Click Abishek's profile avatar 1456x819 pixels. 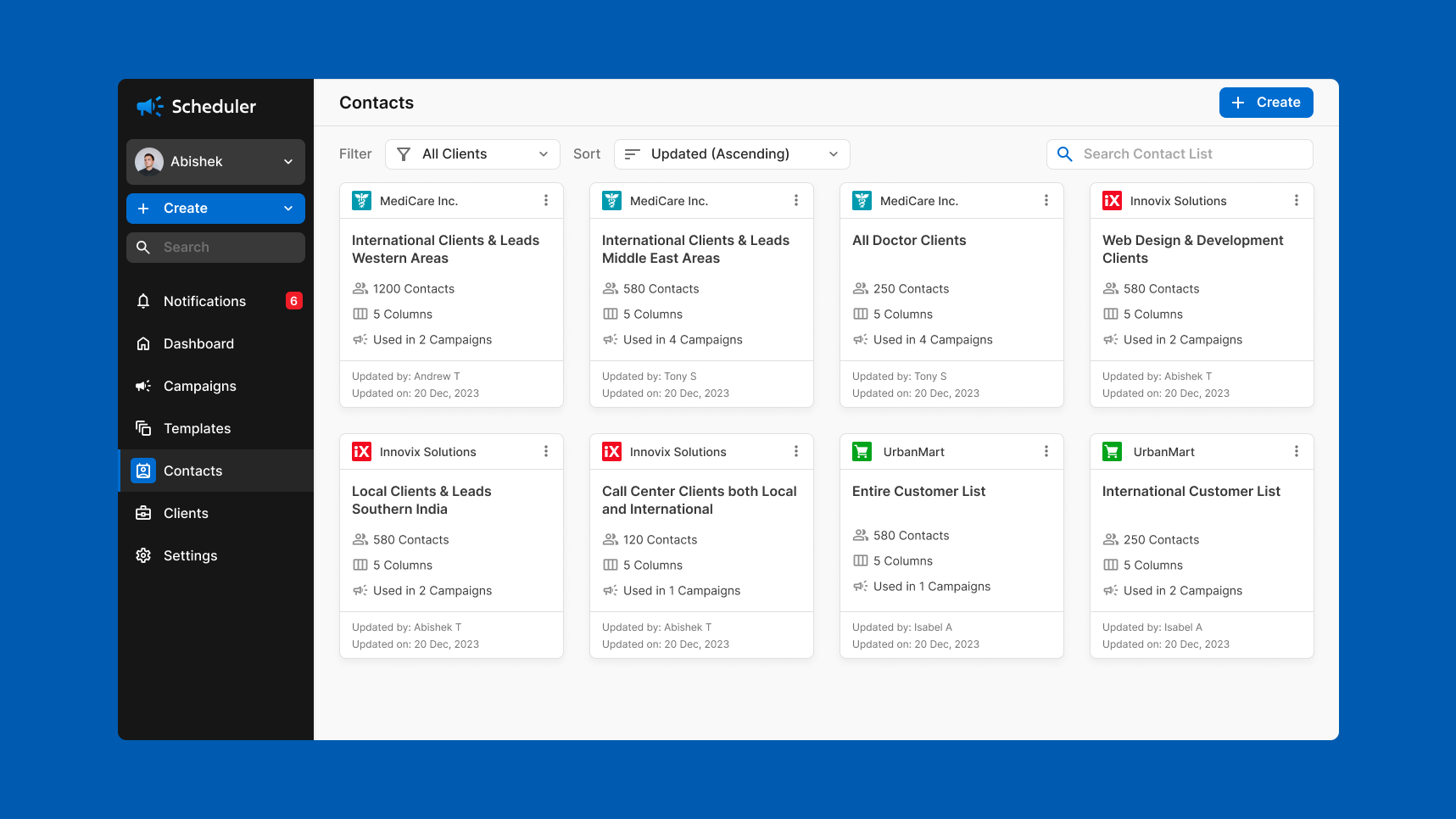coord(149,162)
